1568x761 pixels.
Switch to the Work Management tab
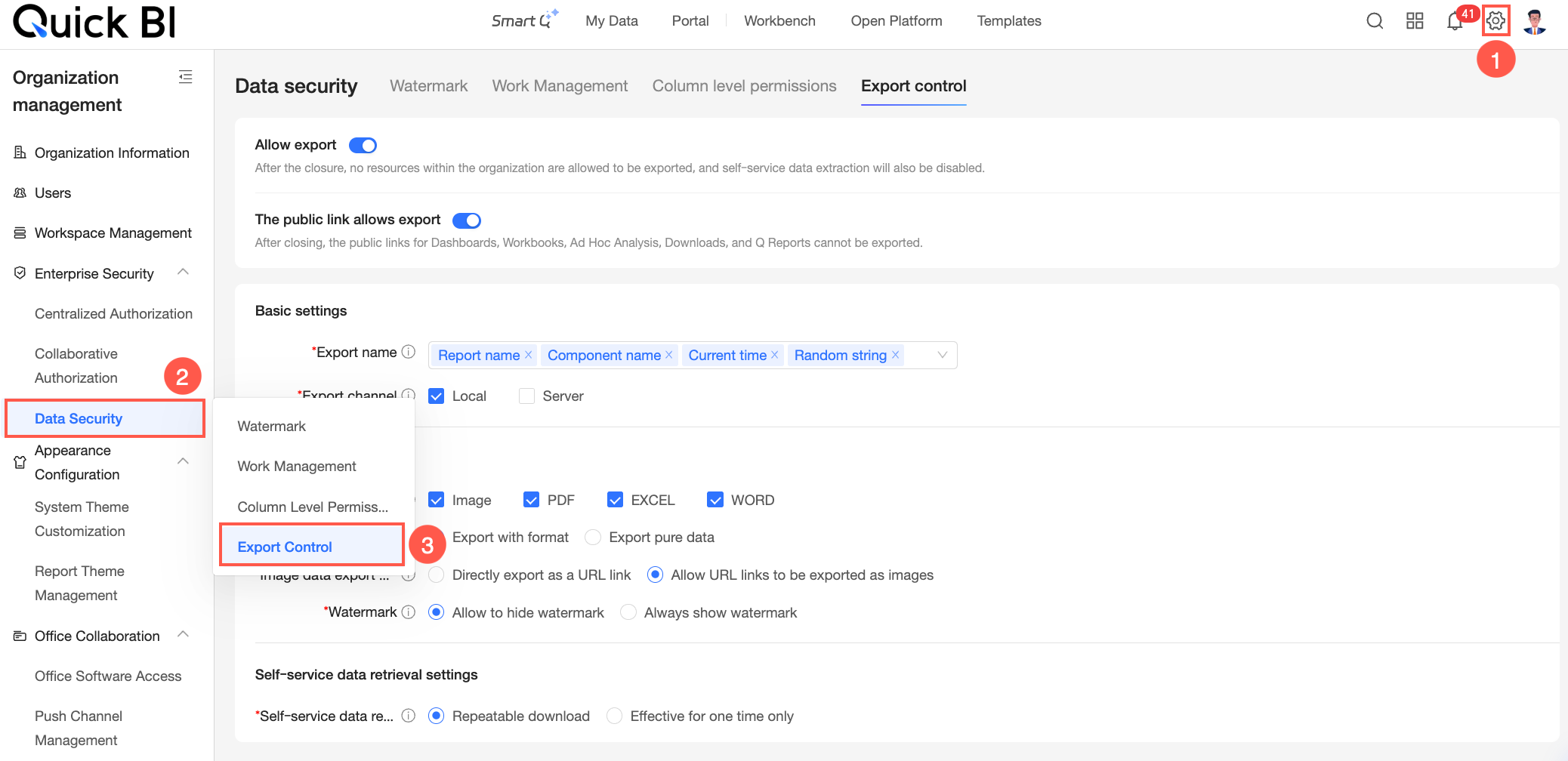pos(560,86)
